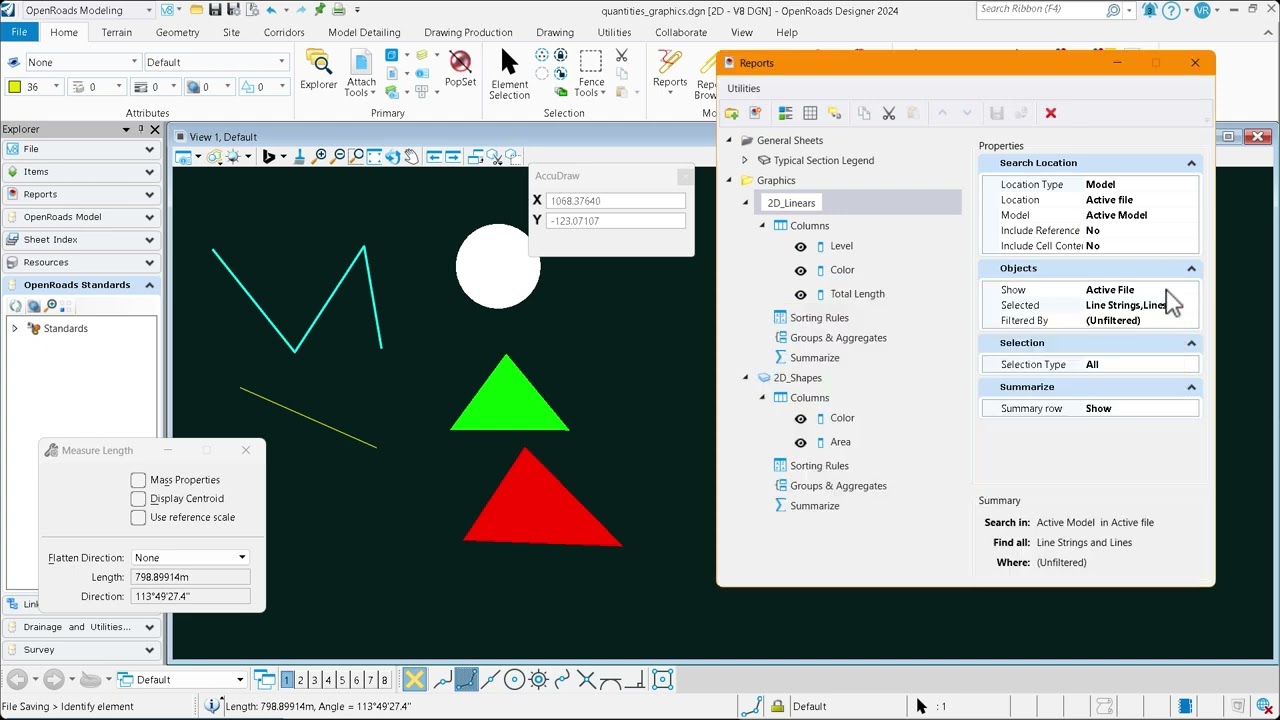Switch to the Terrain ribbon tab
Viewport: 1280px width, 720px height.
click(x=116, y=32)
